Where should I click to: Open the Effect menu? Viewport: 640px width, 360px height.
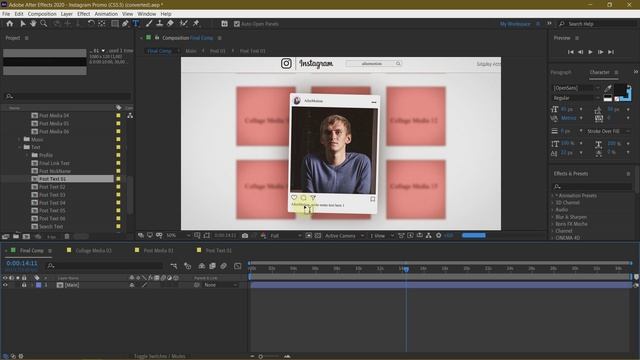pos(84,14)
